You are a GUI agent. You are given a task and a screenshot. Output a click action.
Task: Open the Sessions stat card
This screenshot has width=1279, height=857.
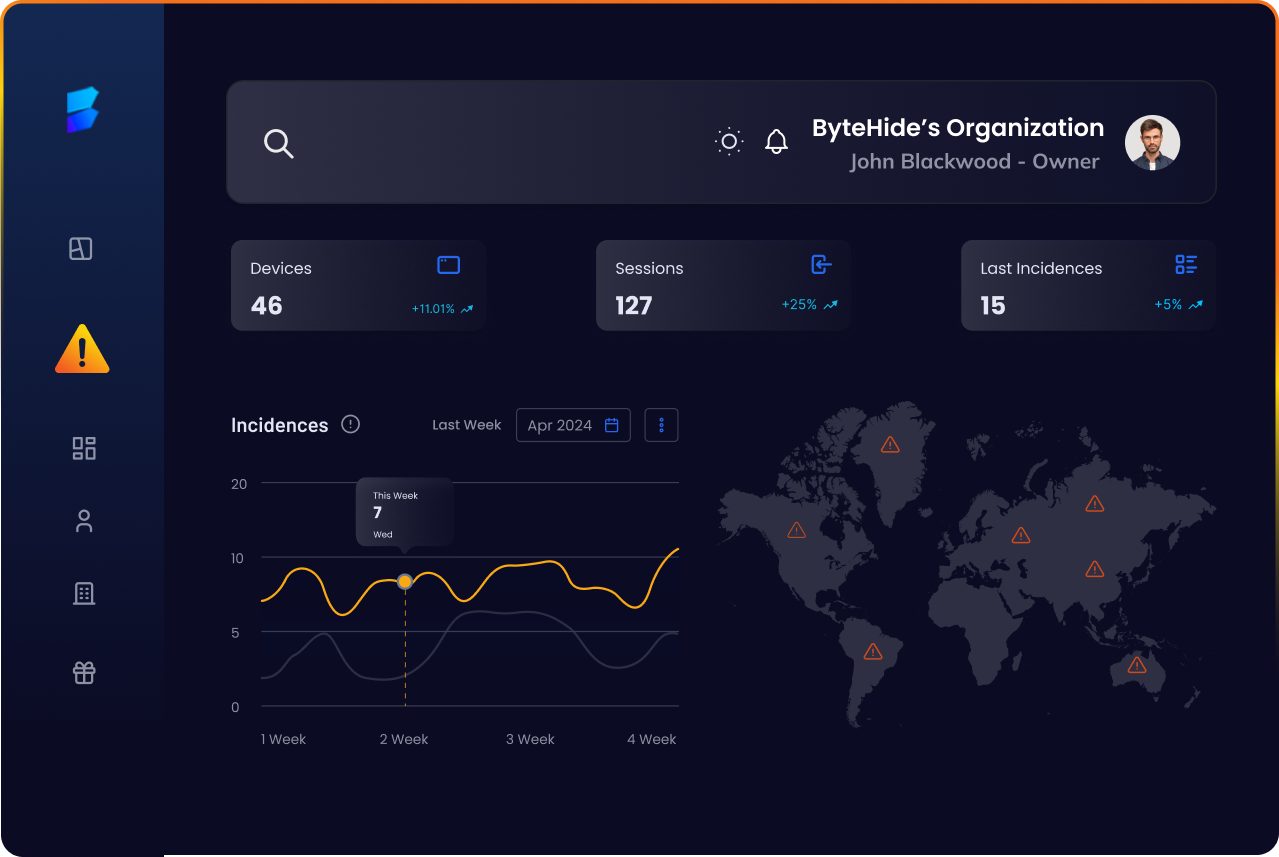coord(723,286)
